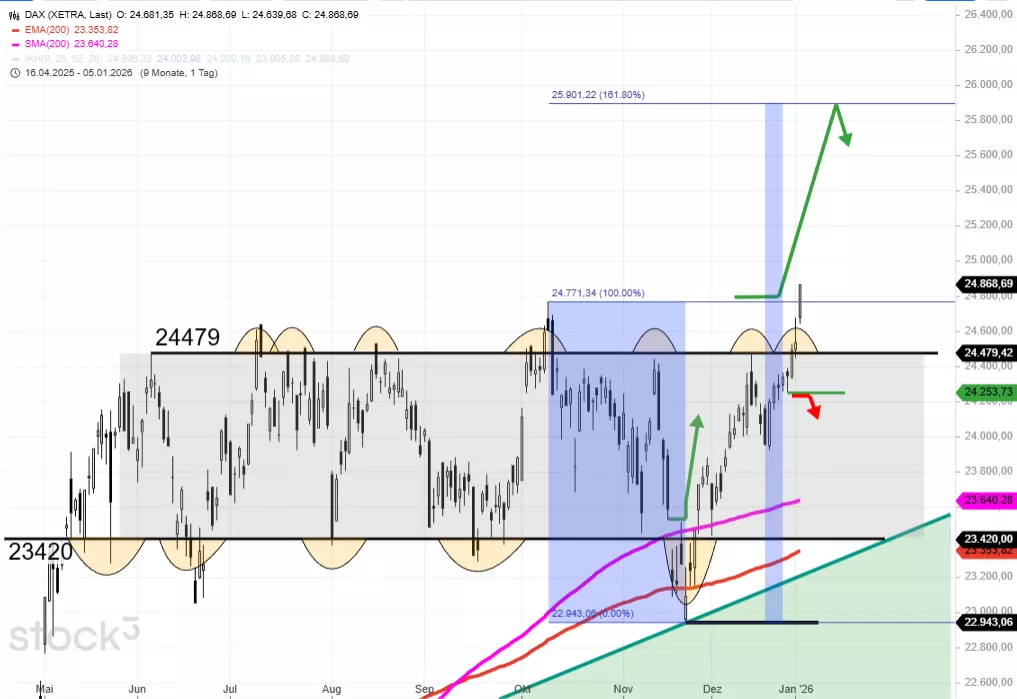
Task: Click the Jan '26 time axis label
Action: click(x=797, y=689)
